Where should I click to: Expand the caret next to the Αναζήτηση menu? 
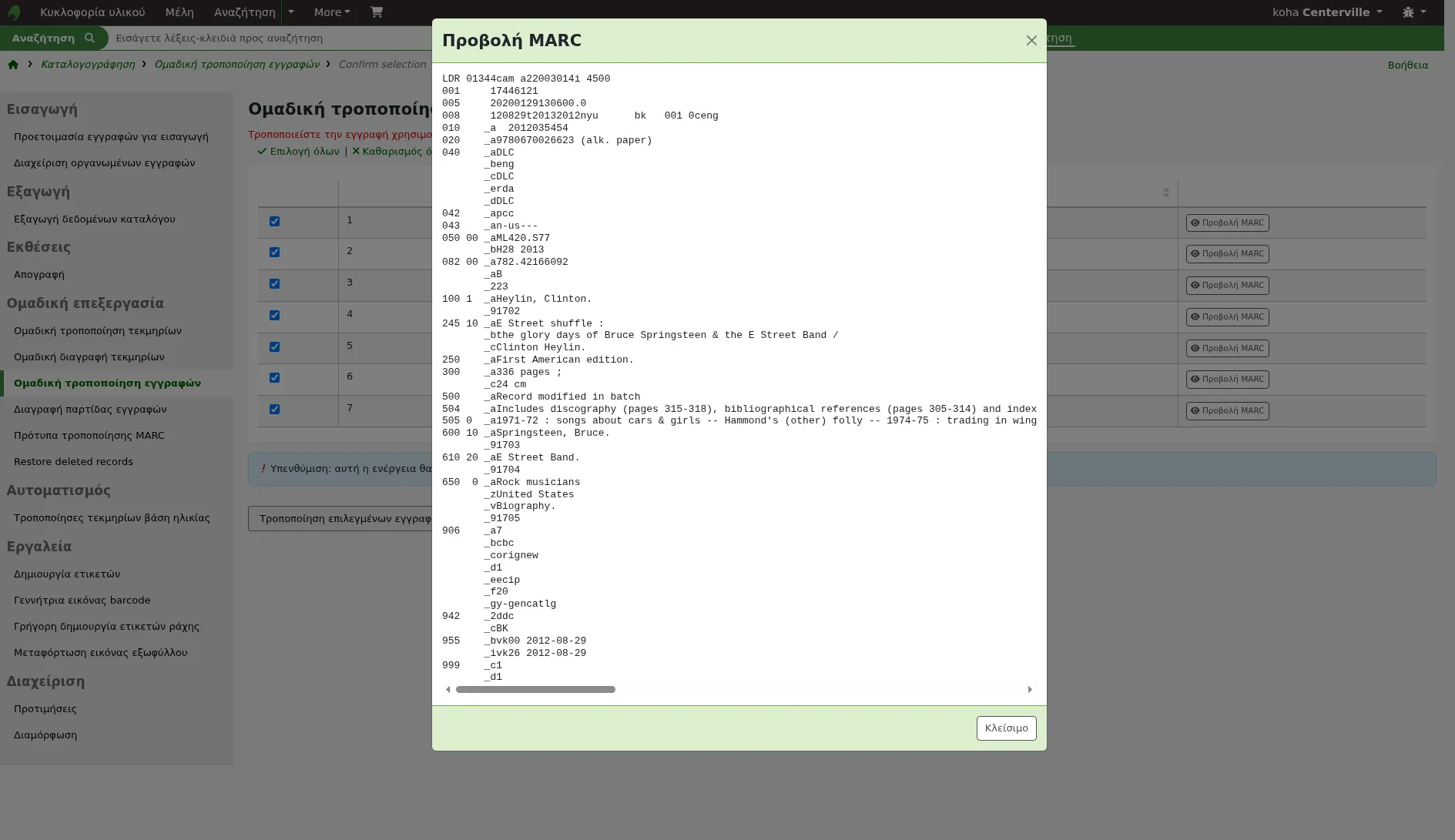coord(291,12)
